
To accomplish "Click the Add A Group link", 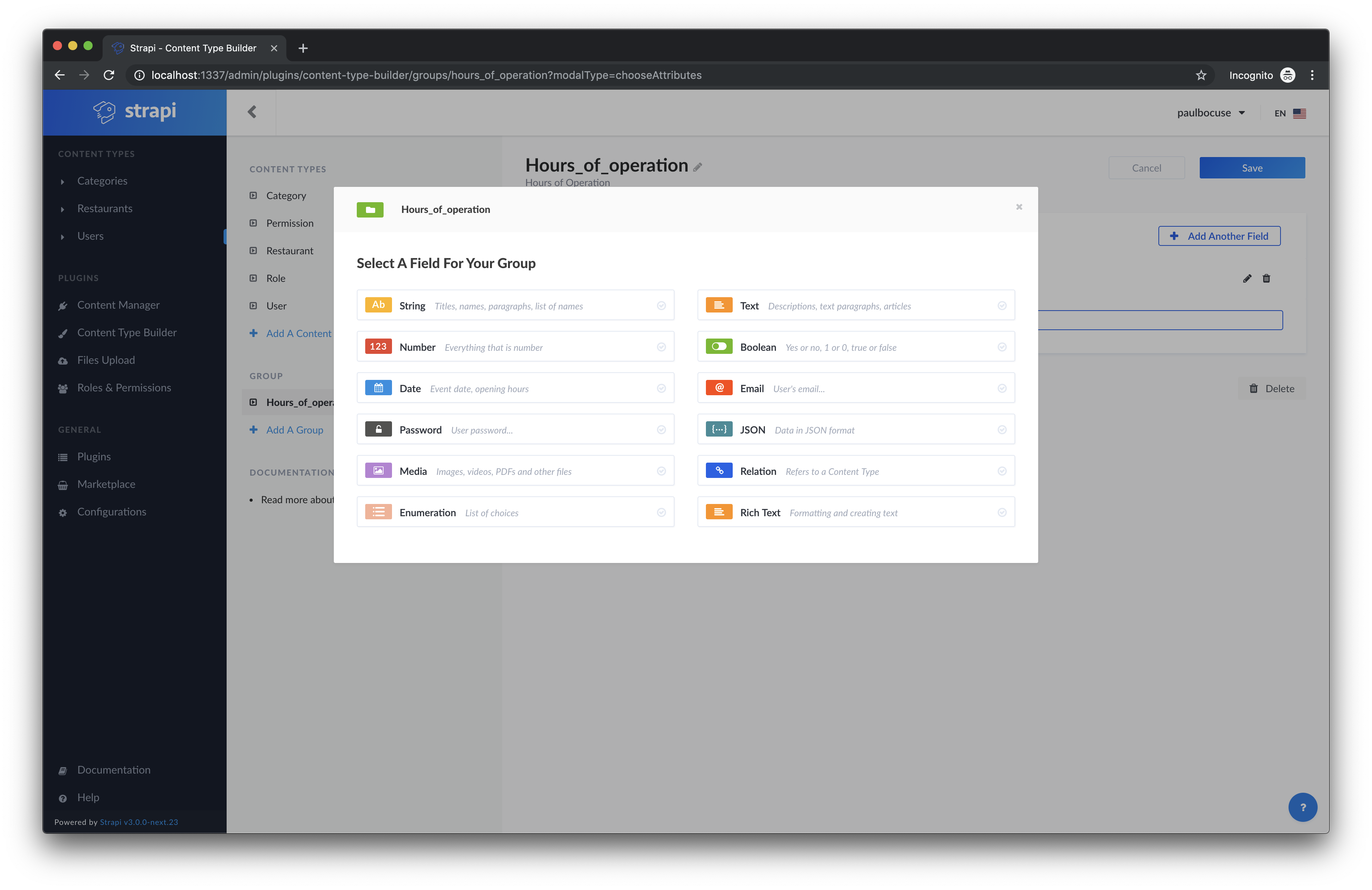I will (x=294, y=430).
